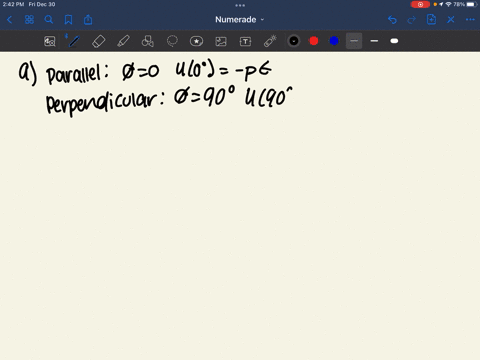Image resolution: width=480 pixels, height=360 pixels.
Task: Tap the handwritten word "Perpendicular"
Action: [x=102, y=103]
